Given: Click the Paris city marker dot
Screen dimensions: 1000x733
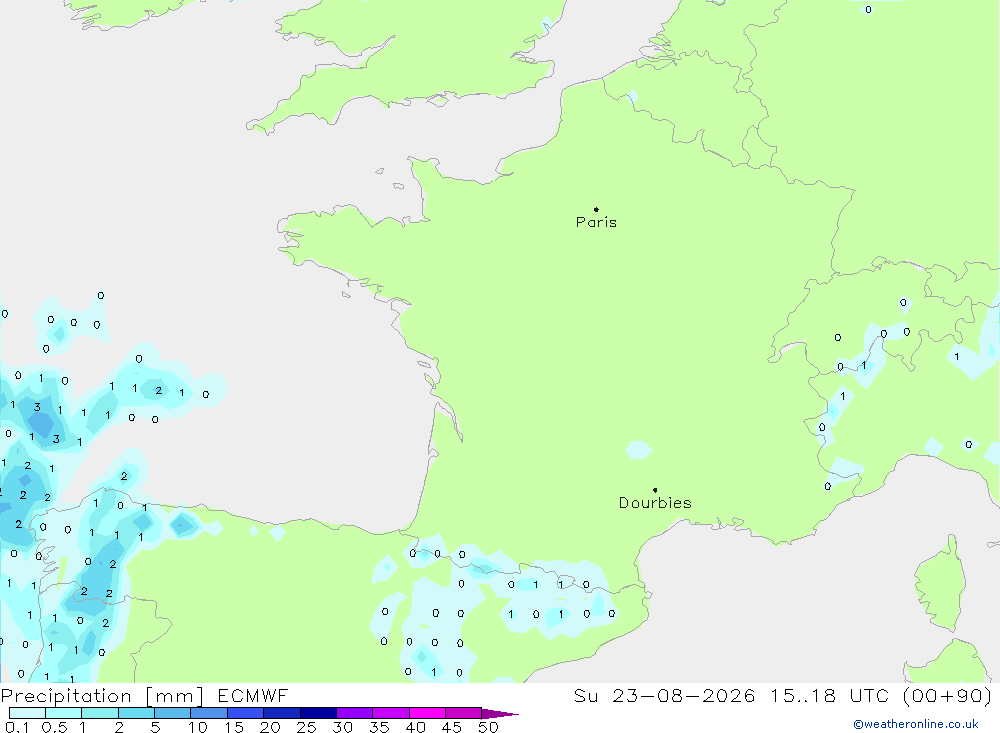Looking at the screenshot, I should (596, 209).
